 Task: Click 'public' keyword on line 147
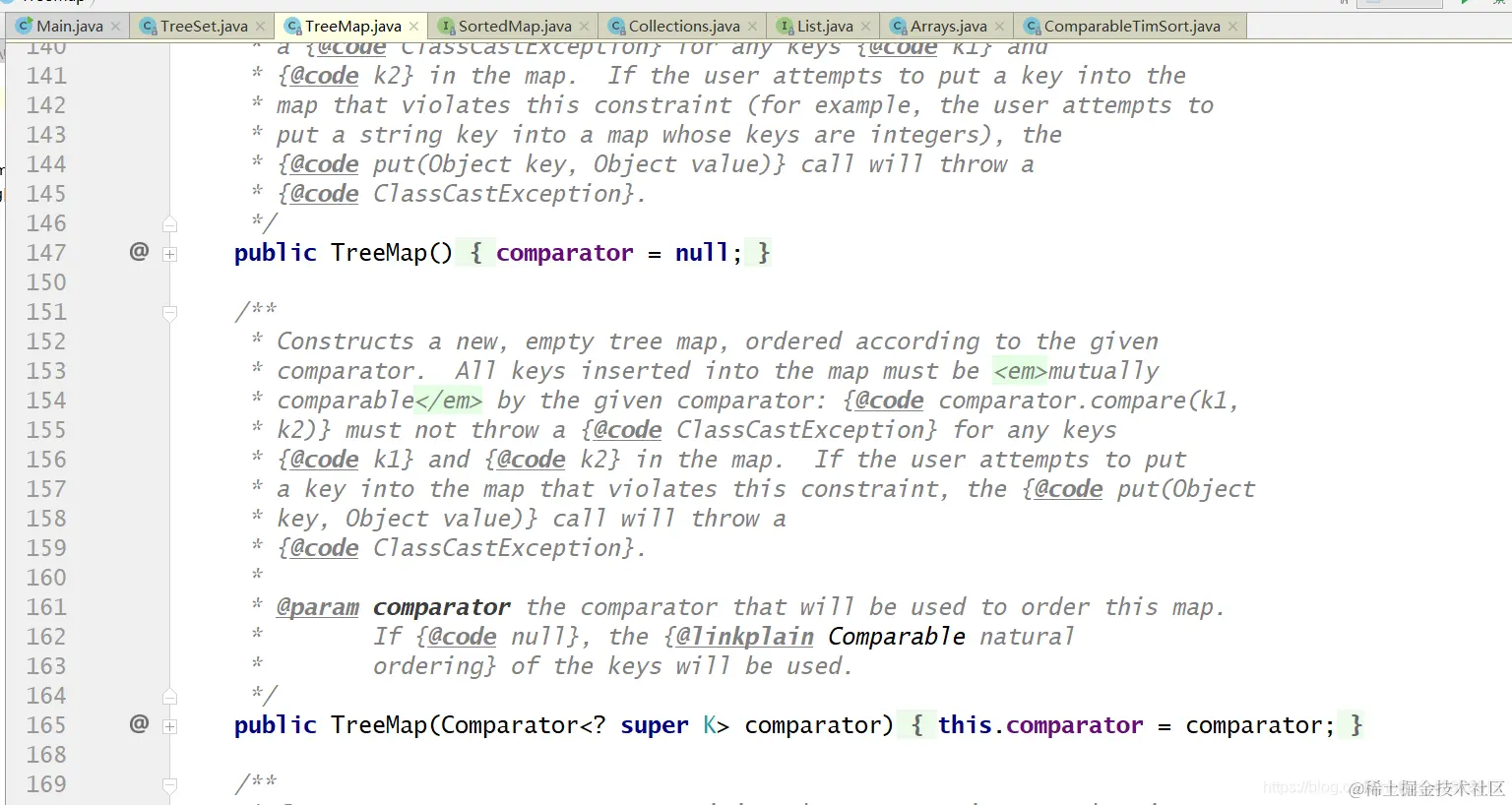(x=276, y=253)
